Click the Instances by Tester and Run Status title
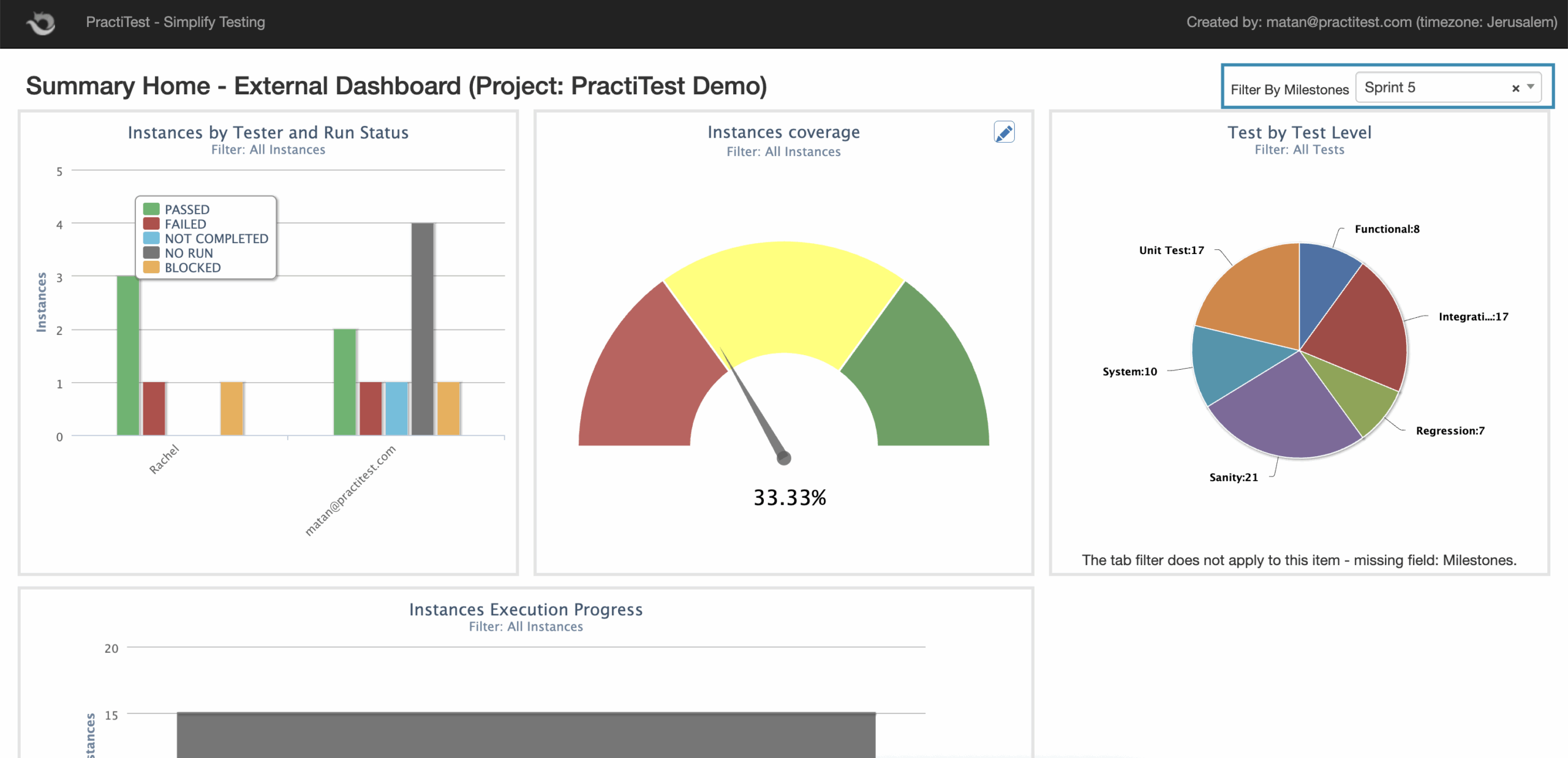 pyautogui.click(x=268, y=132)
